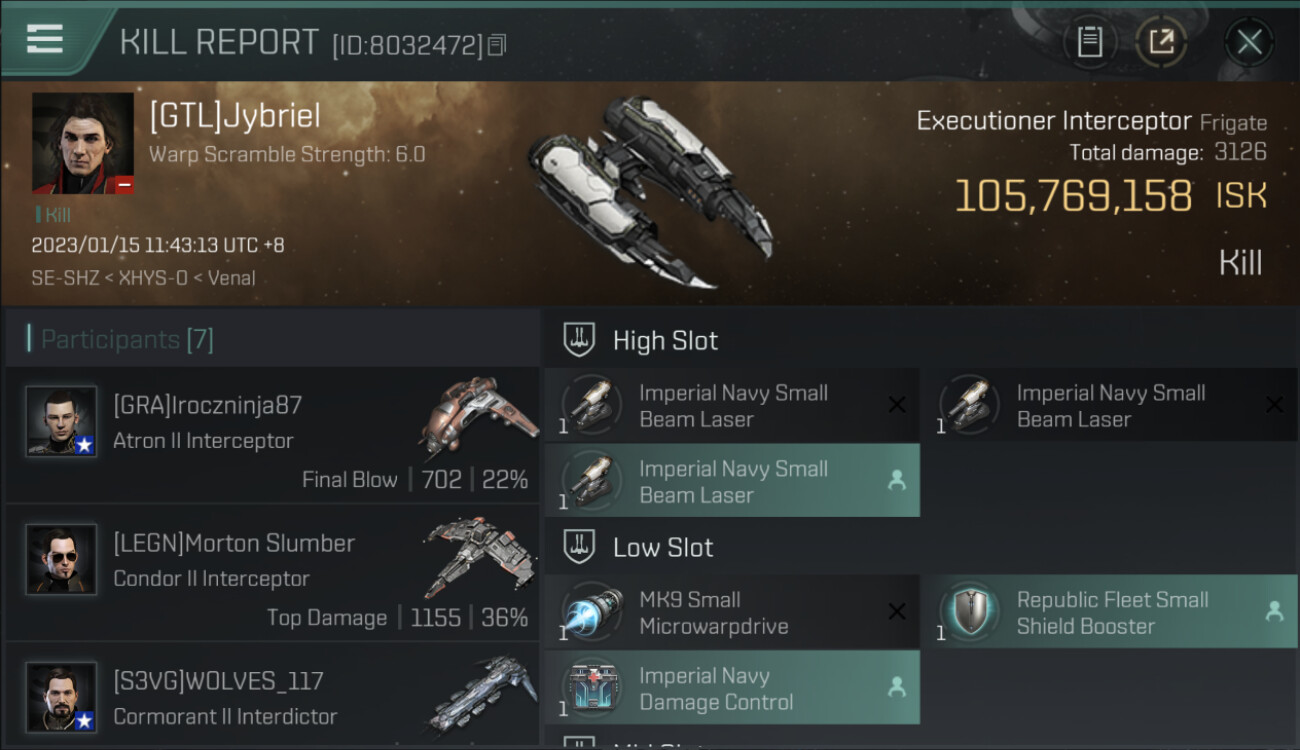The width and height of the screenshot is (1300, 750).
Task: Copy the kill report ID
Action: pyautogui.click(x=497, y=44)
